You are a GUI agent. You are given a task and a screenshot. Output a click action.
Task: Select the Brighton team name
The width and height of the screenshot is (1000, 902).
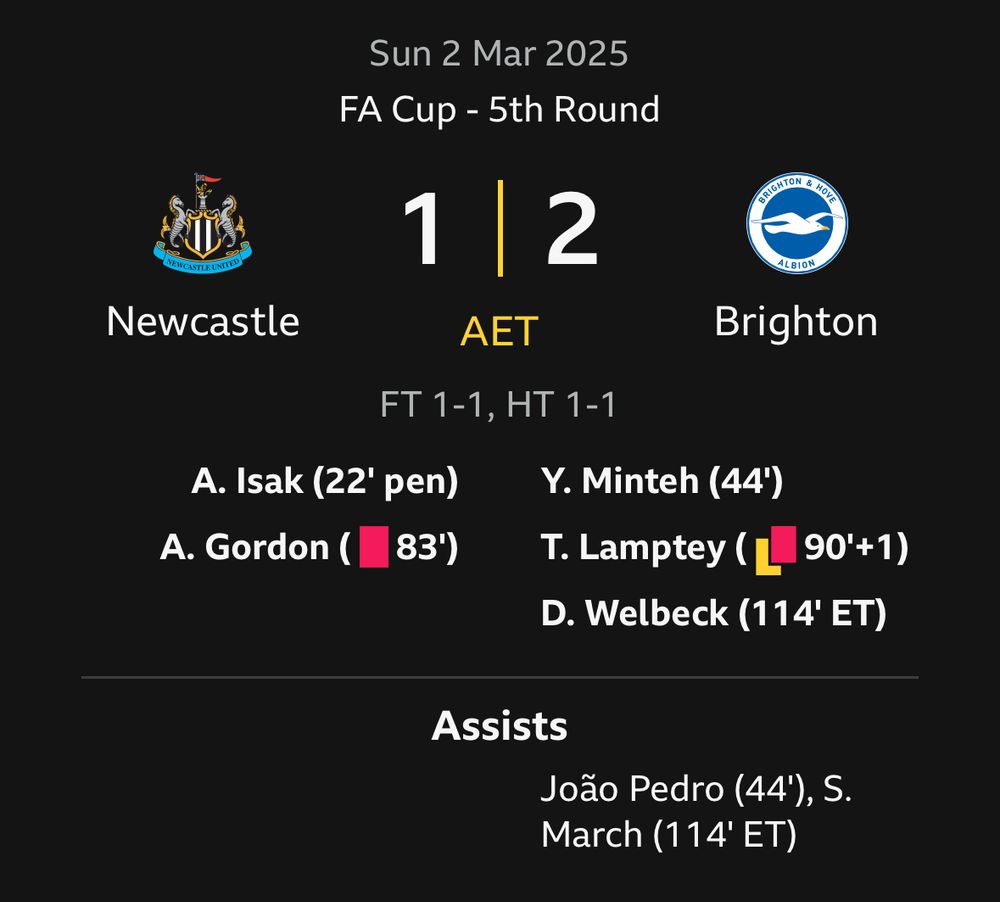796,321
